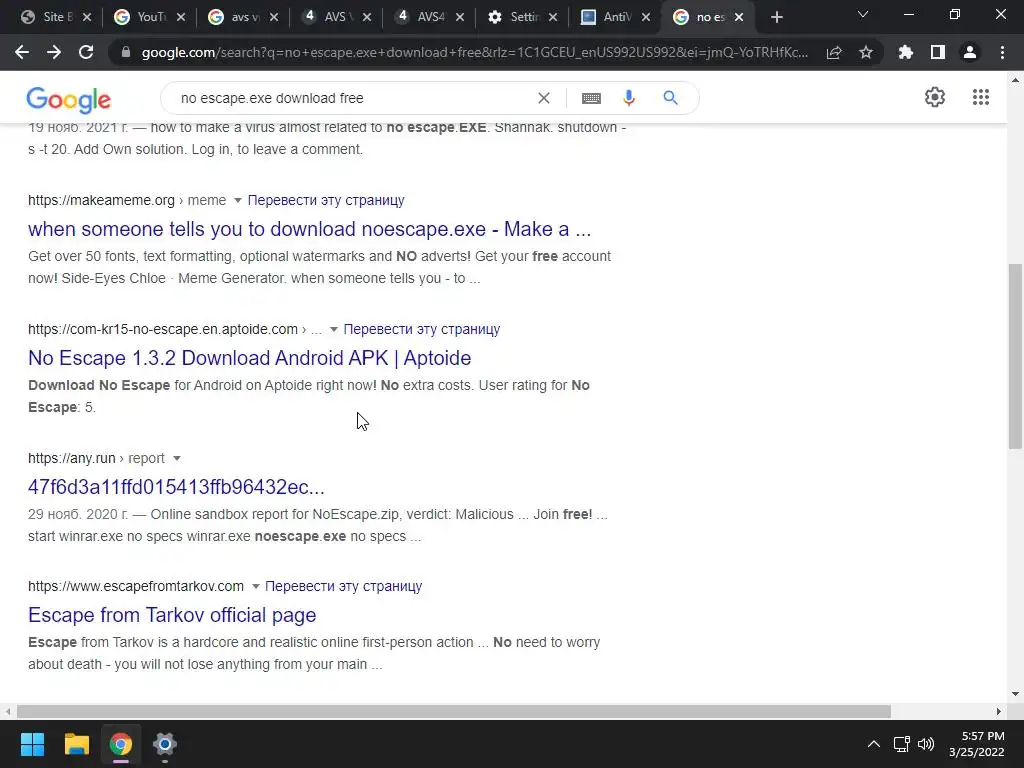
Task: Click in the Google search input field
Action: tap(353, 98)
